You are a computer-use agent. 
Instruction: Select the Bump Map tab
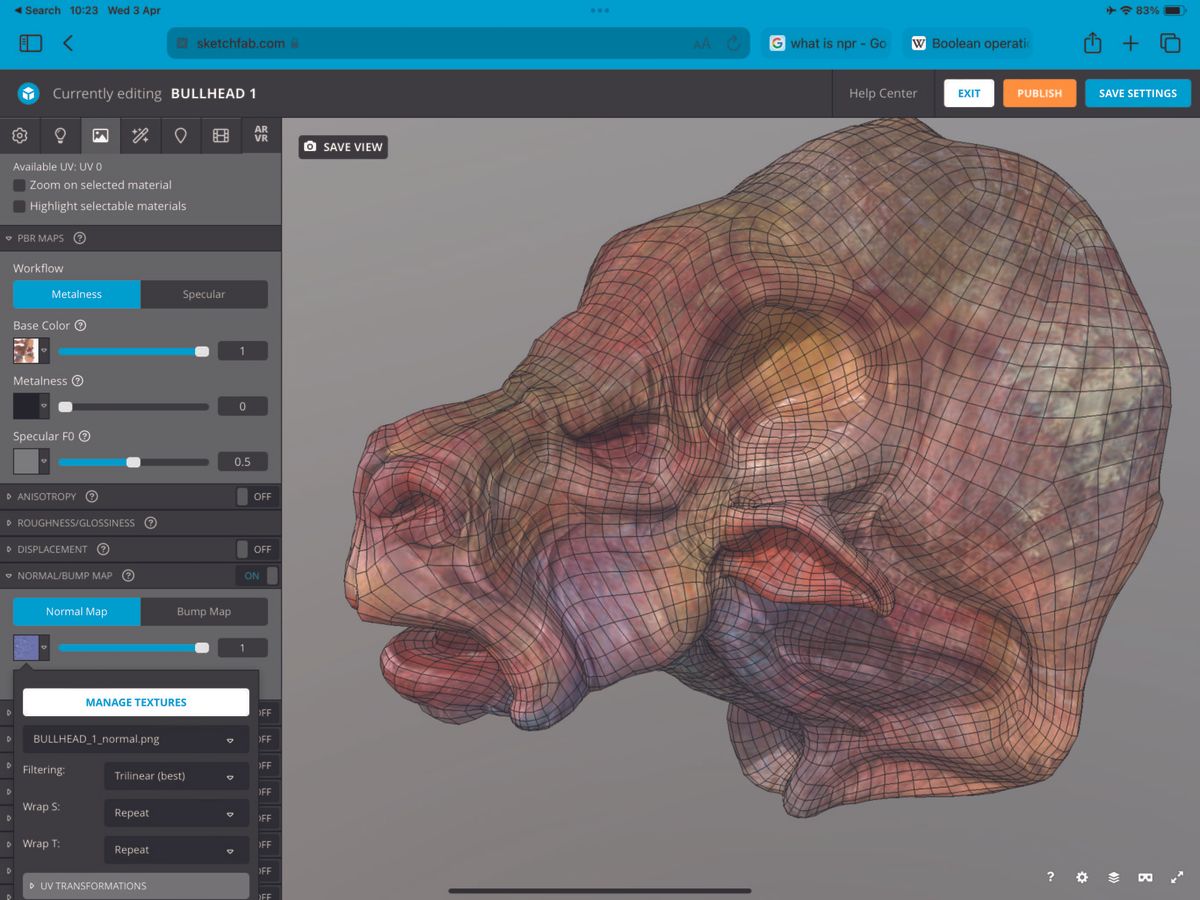[x=204, y=611]
